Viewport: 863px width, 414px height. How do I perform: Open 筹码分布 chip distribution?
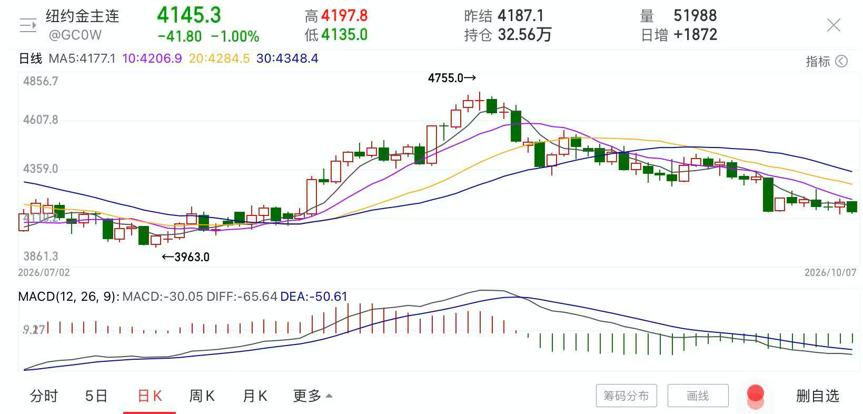pos(626,395)
